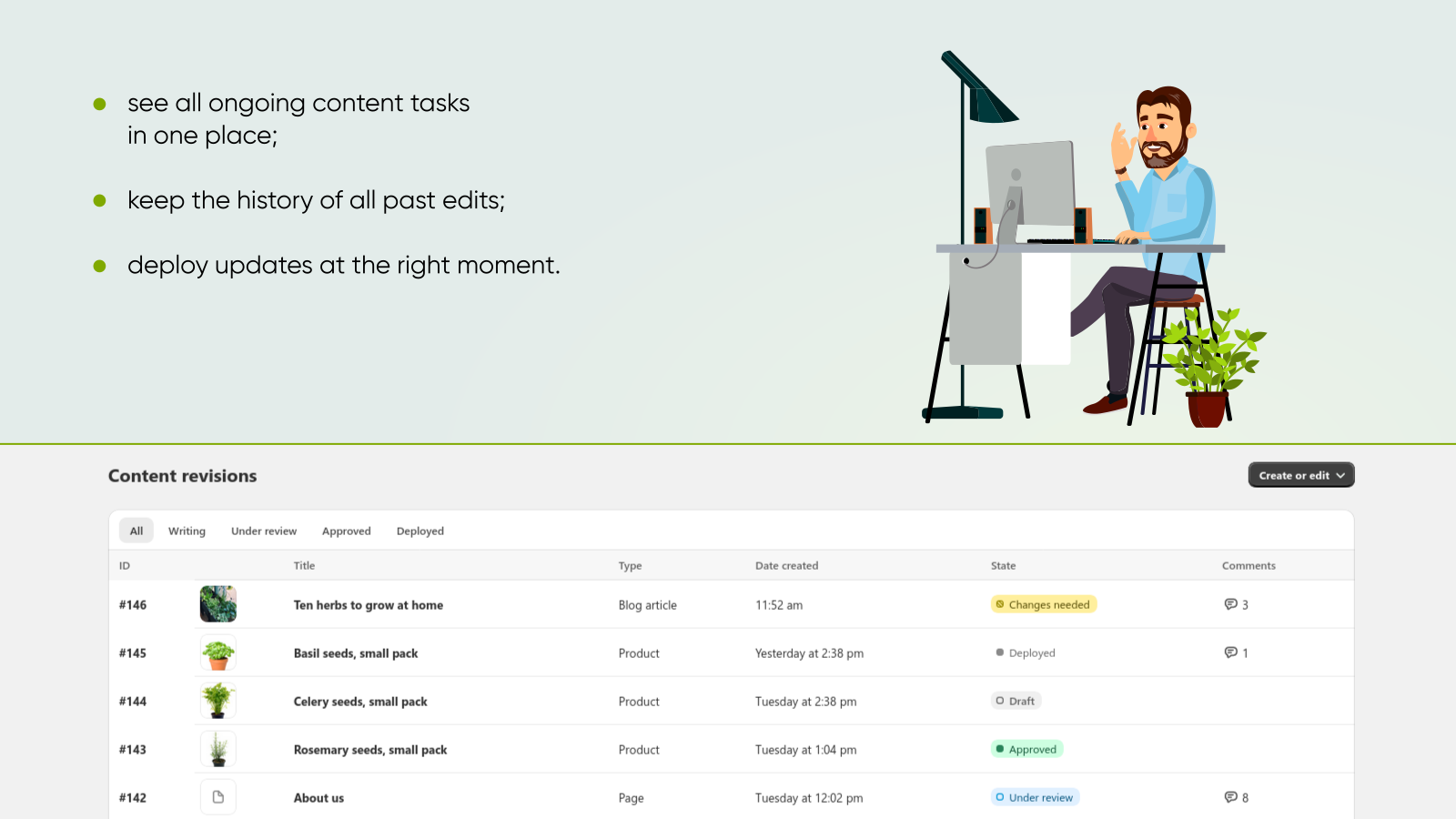Open the 8 comments on About us page
The width and height of the screenshot is (1456, 819).
1236,797
